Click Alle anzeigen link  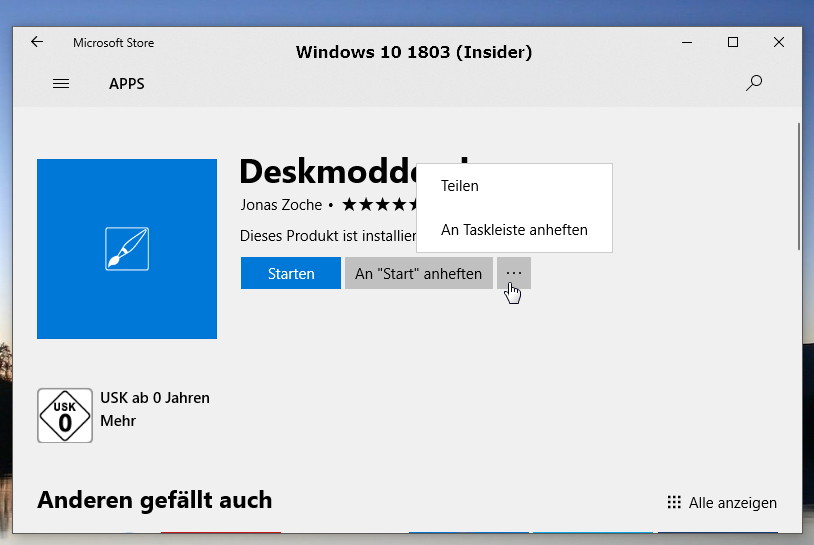(x=732, y=502)
